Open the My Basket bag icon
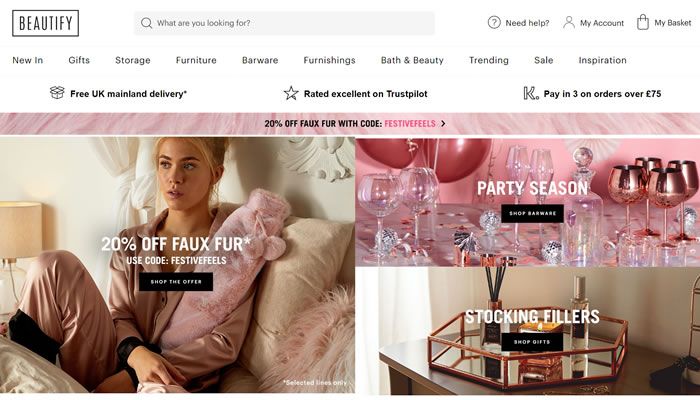Screen dimensions: 700x400 click(x=643, y=22)
